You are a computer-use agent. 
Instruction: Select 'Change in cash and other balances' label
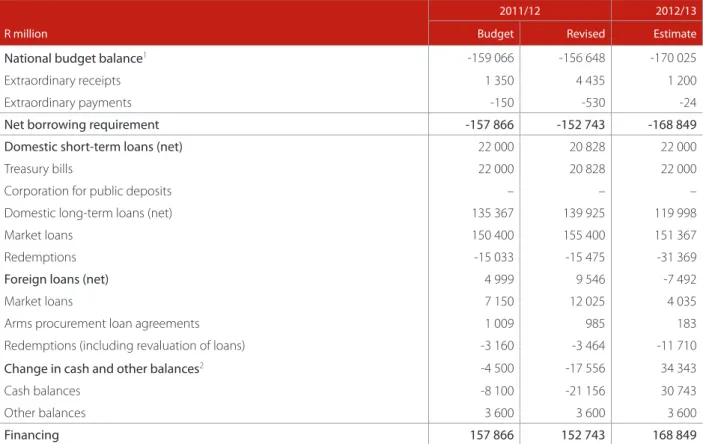point(104,368)
